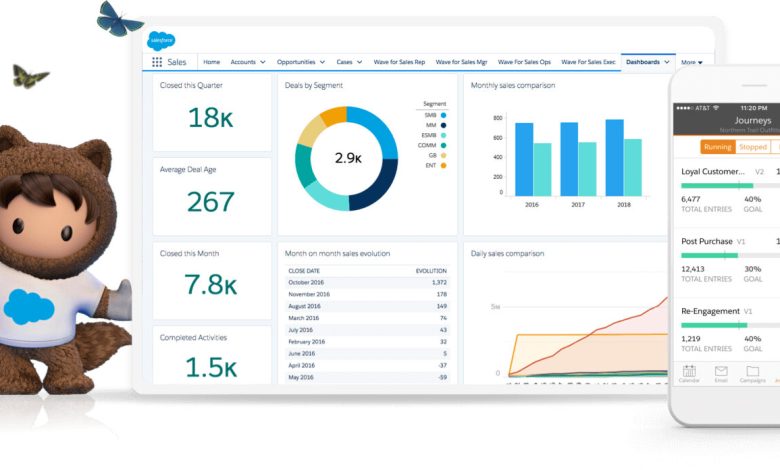780x470 pixels.
Task: Click the ESMB segment legend dot
Action: pyautogui.click(x=443, y=135)
